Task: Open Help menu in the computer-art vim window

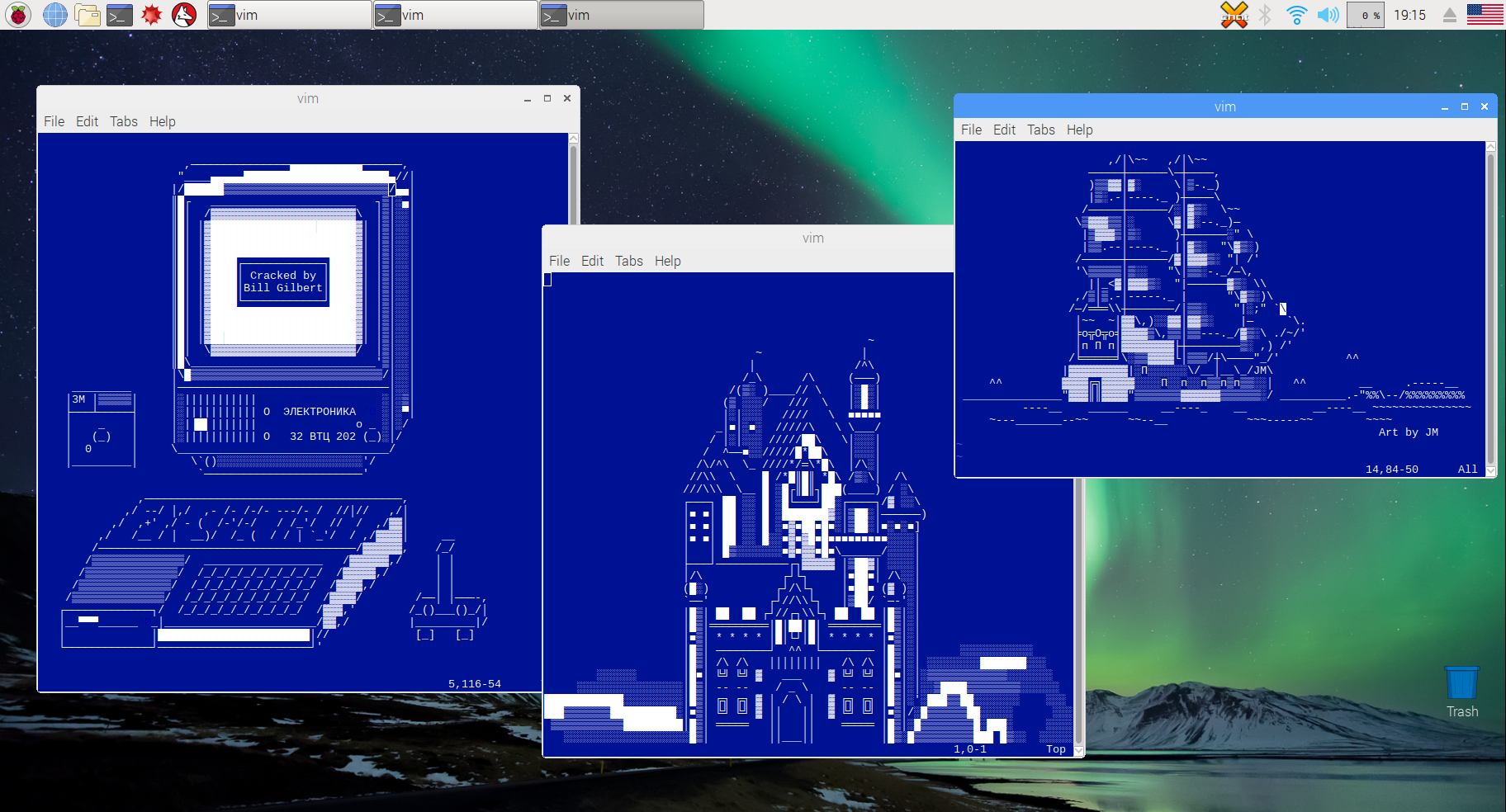Action: 163,121
